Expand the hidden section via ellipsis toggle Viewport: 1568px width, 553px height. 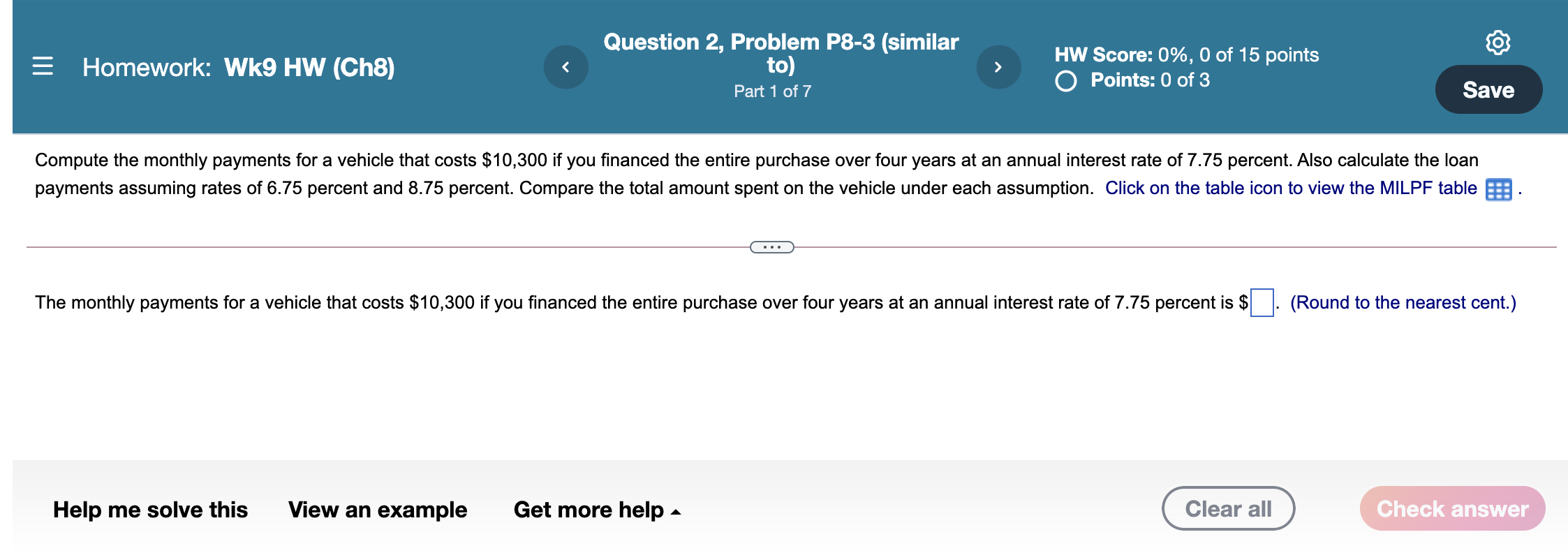pos(771,246)
